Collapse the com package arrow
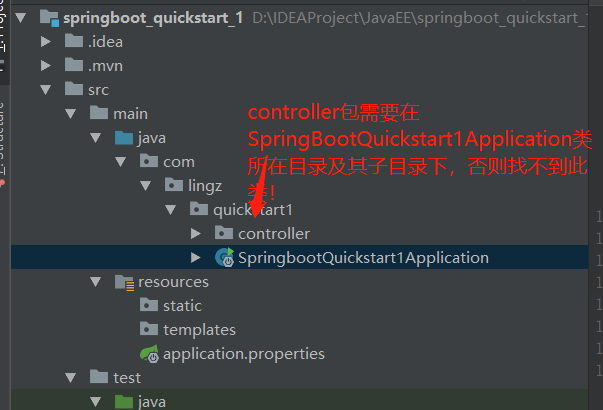 click(x=121, y=162)
